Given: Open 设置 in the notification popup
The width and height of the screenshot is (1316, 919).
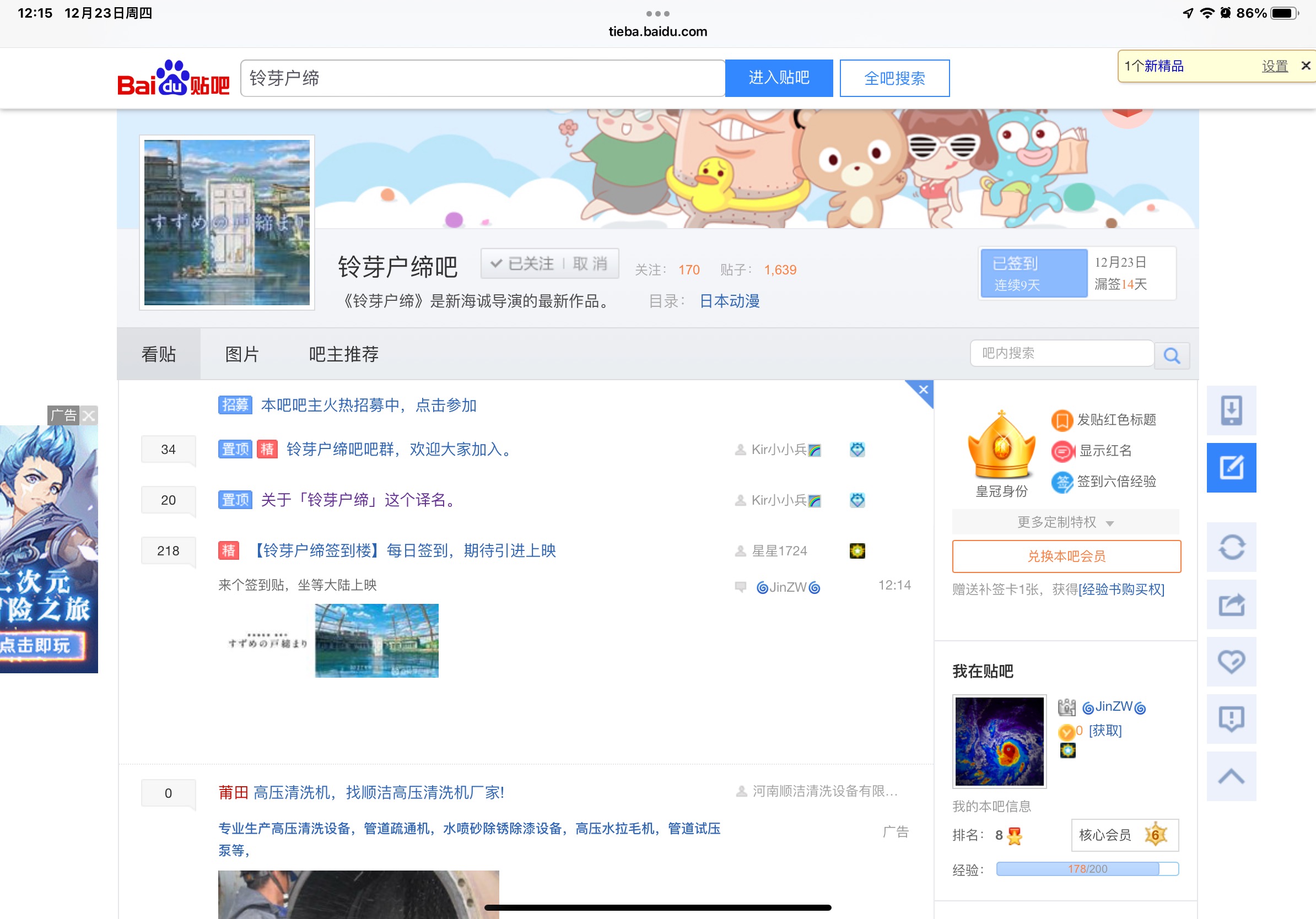Looking at the screenshot, I should coord(1275,67).
